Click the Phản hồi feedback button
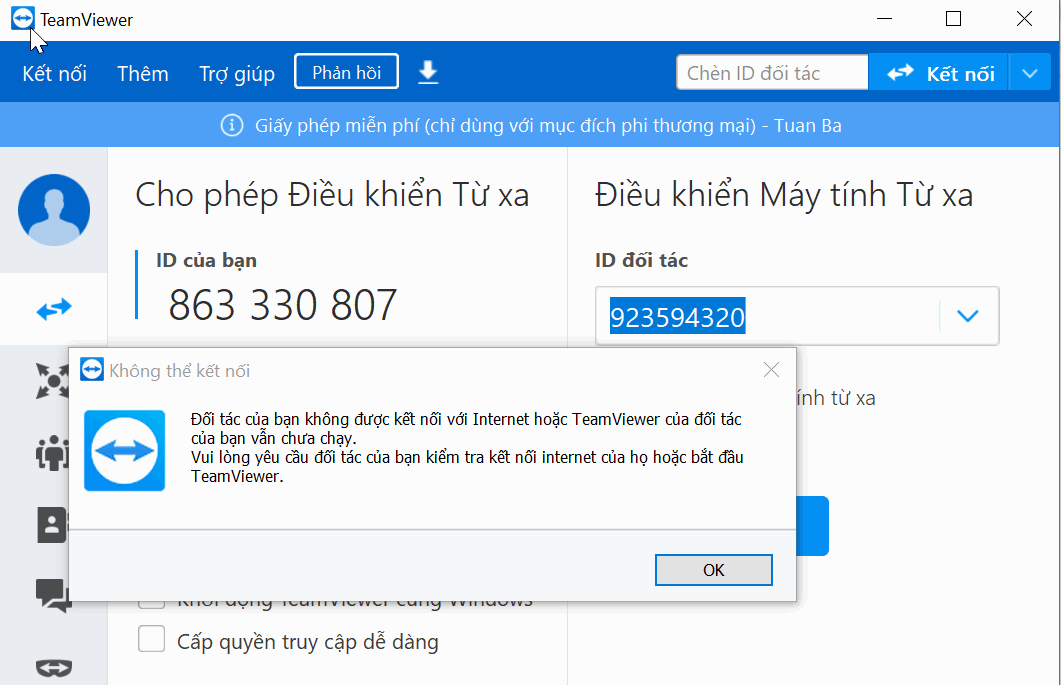 tap(346, 72)
